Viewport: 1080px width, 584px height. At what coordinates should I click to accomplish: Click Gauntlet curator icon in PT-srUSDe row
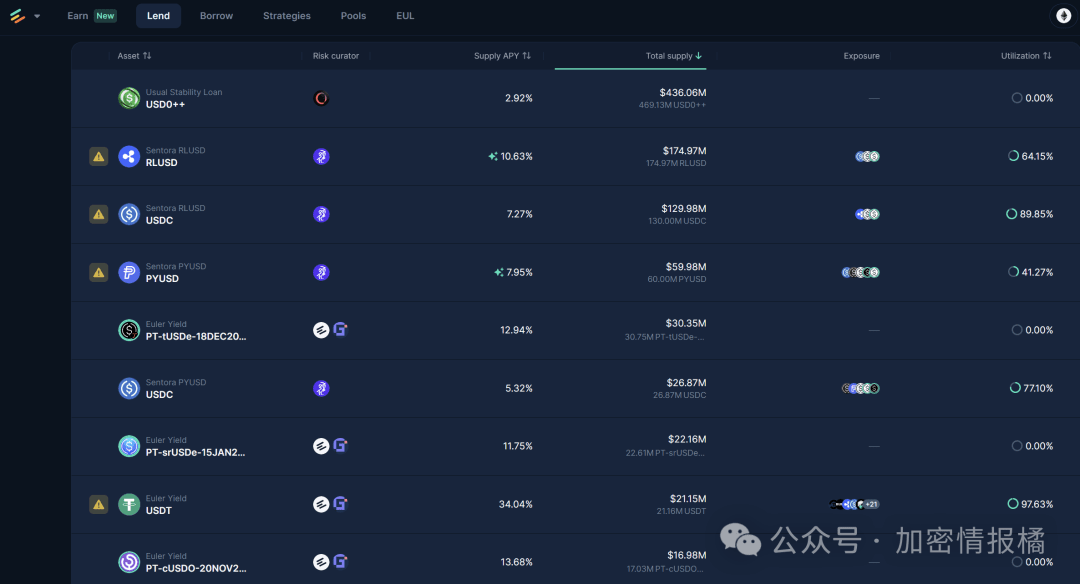coord(340,445)
